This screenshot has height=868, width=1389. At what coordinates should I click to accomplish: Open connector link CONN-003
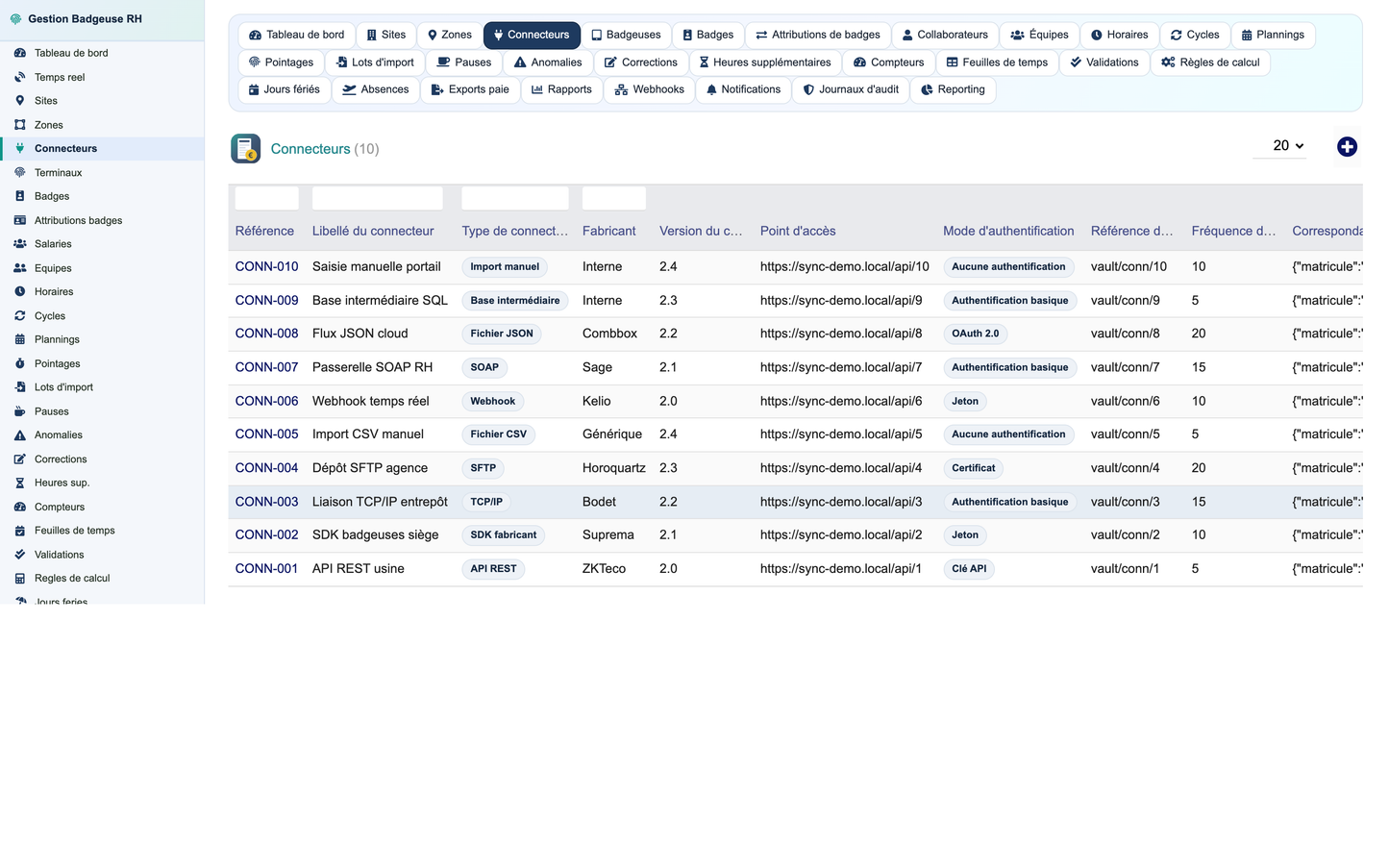(x=266, y=502)
